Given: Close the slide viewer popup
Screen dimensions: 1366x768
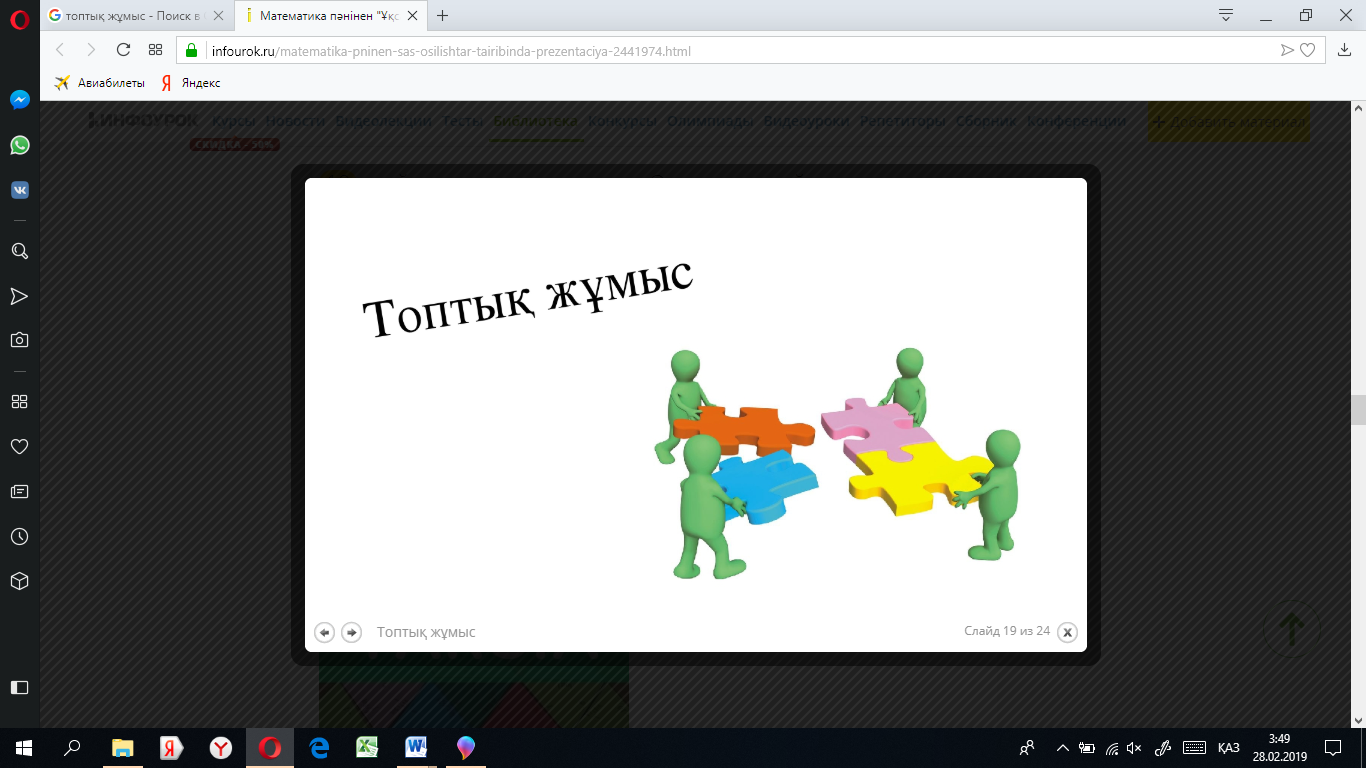Looking at the screenshot, I should click(x=1067, y=632).
